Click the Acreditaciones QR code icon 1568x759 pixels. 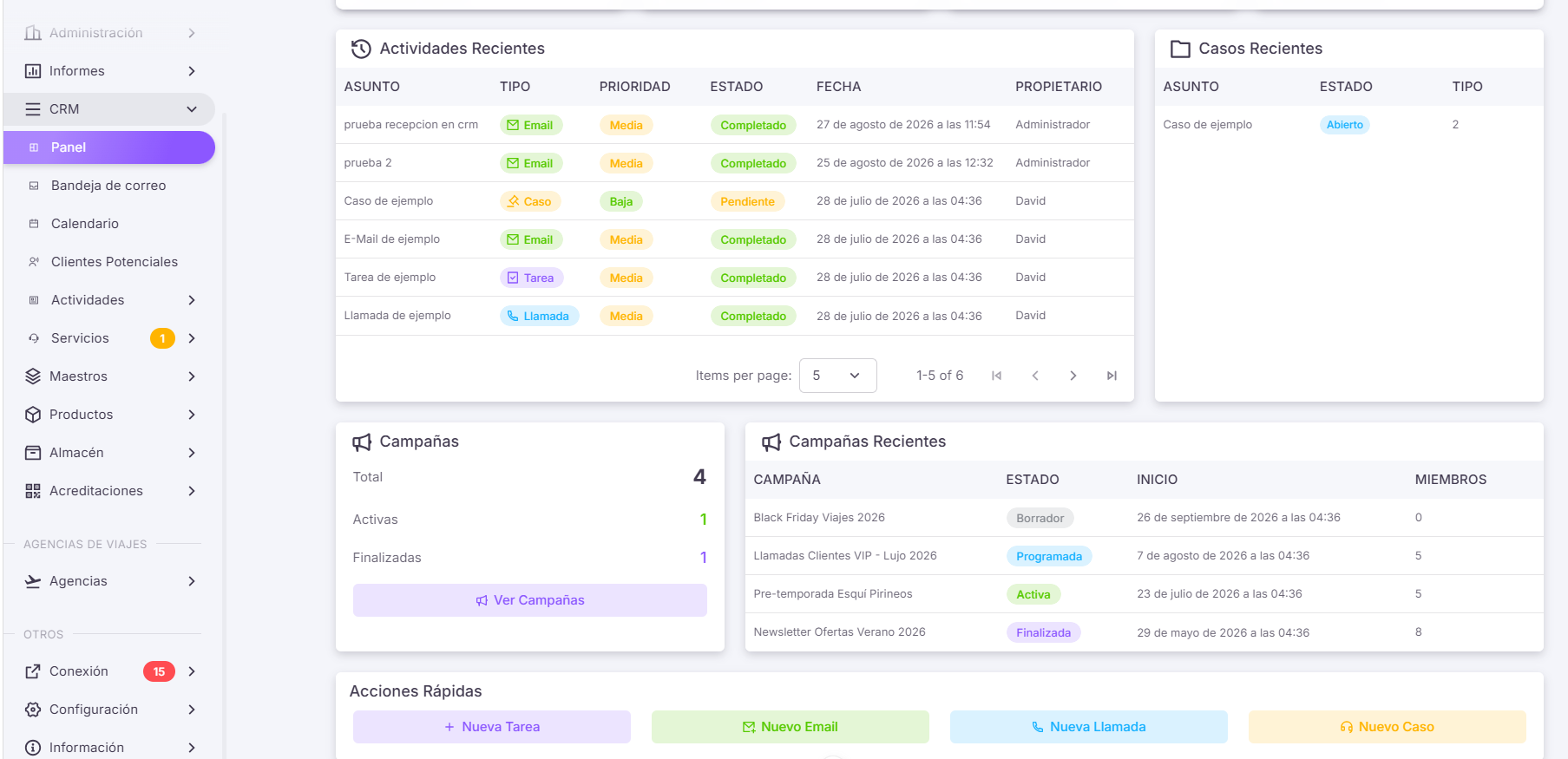click(33, 491)
